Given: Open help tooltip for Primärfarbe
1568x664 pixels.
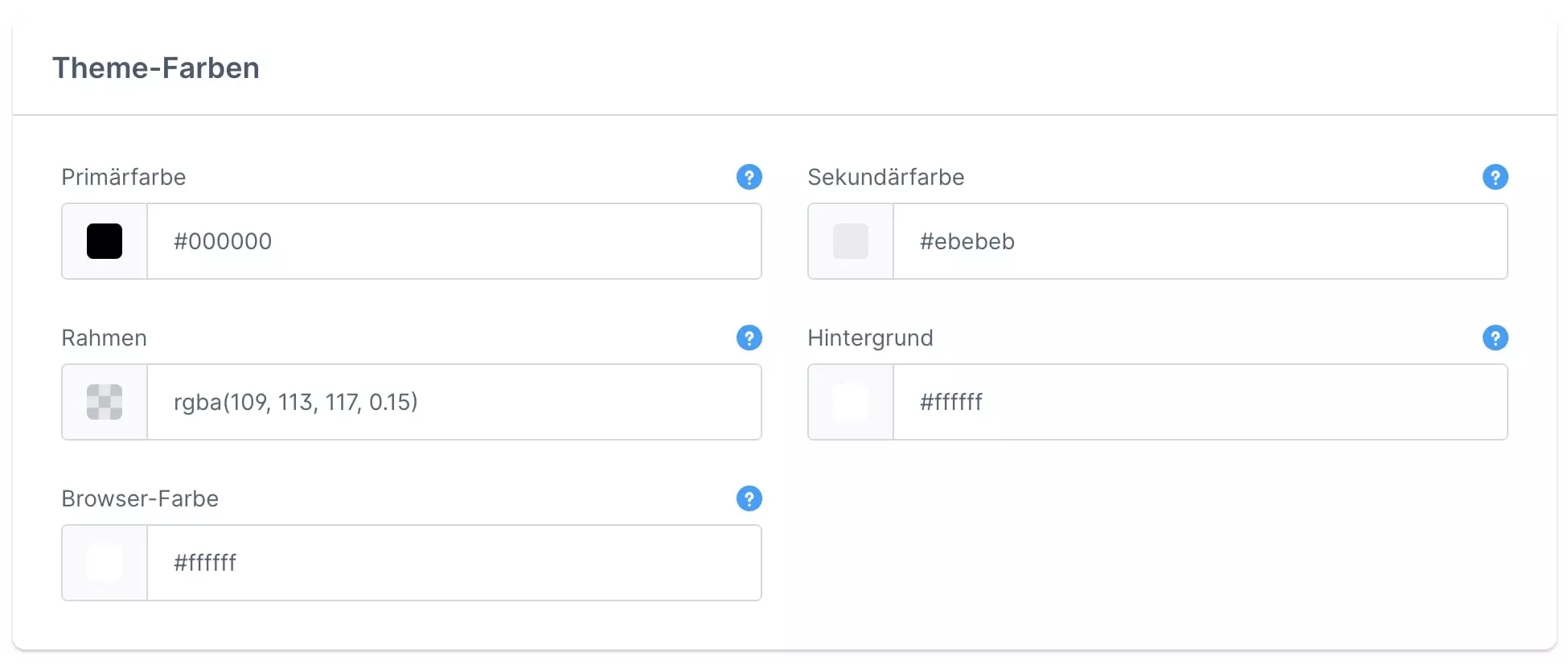Looking at the screenshot, I should tap(749, 177).
